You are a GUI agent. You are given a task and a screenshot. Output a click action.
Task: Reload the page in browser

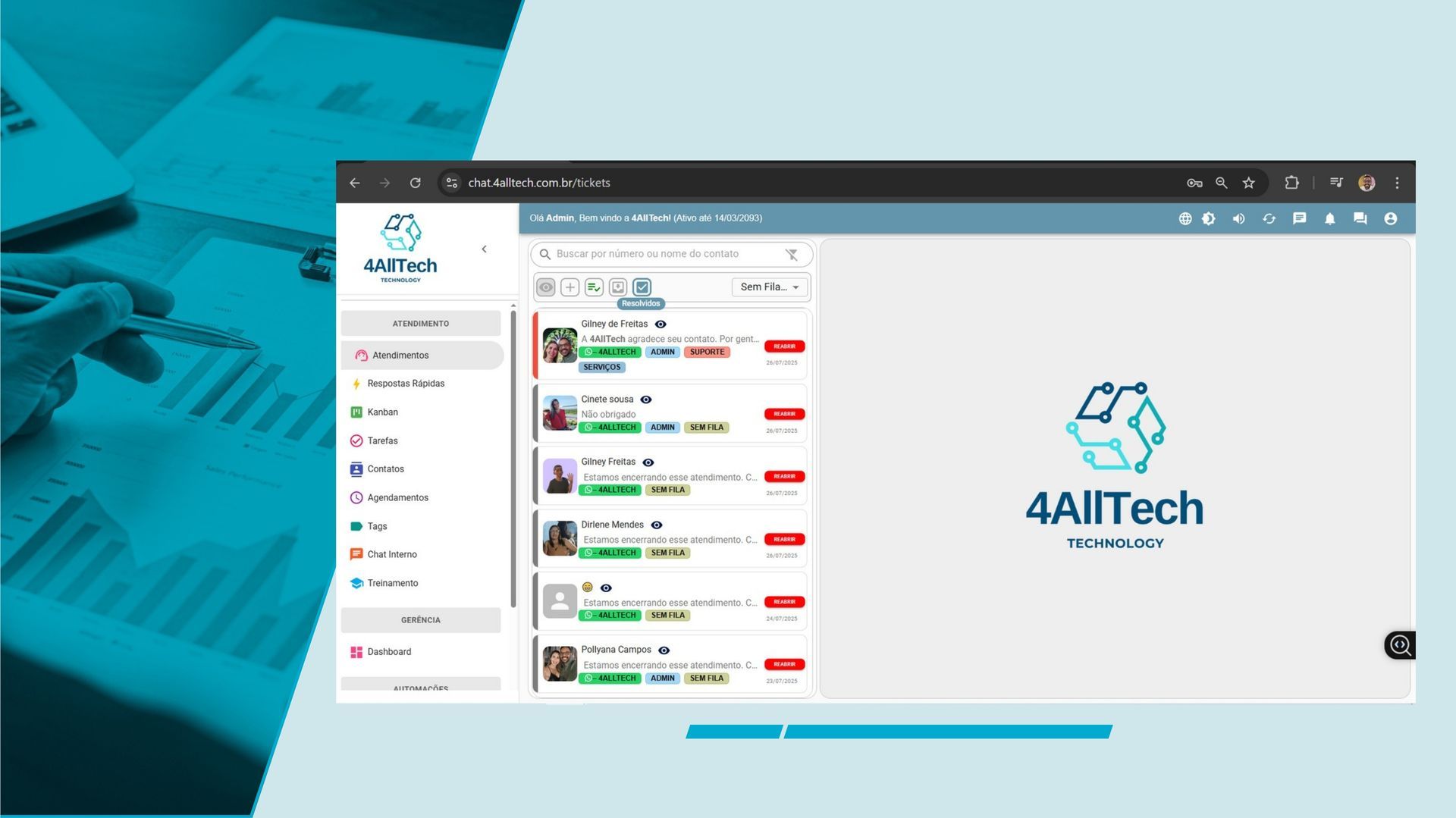coord(415,183)
